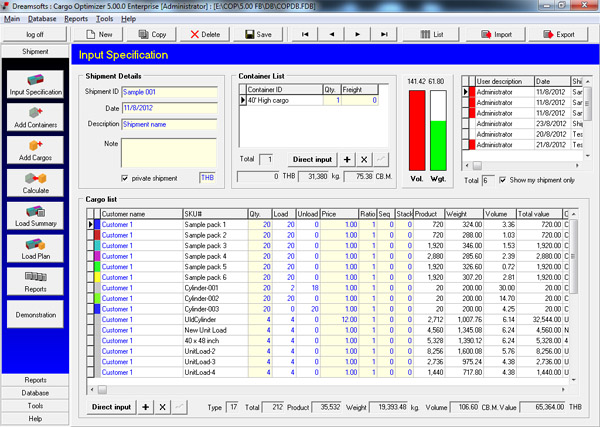Image resolution: width=600 pixels, height=427 pixels.
Task: Run the Calculate sidebar tool
Action: [x=35, y=183]
